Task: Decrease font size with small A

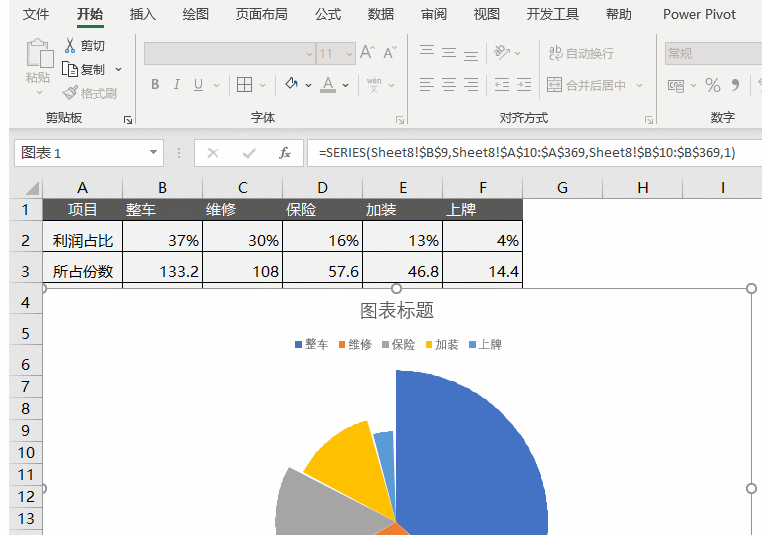Action: tap(390, 52)
